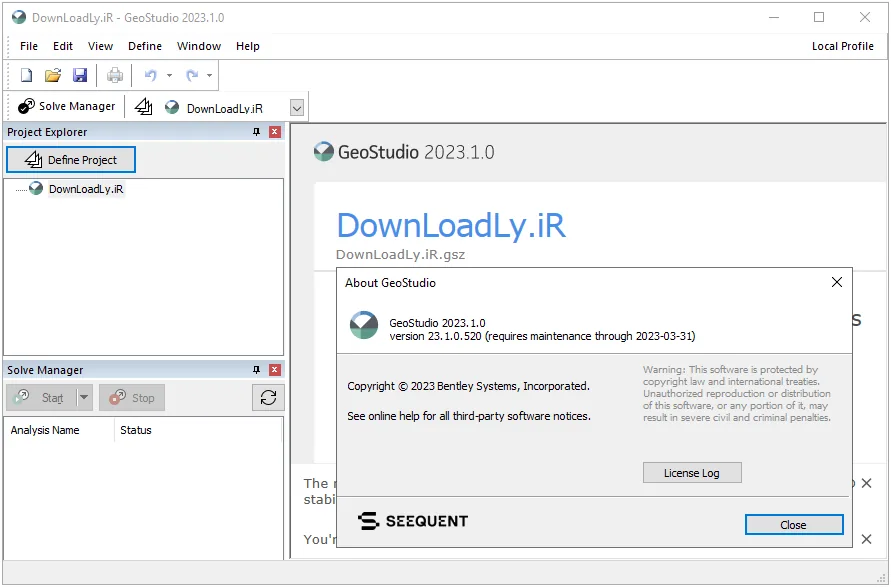Open the Window menu
Viewport: 891px width, 587px height.
coord(199,46)
